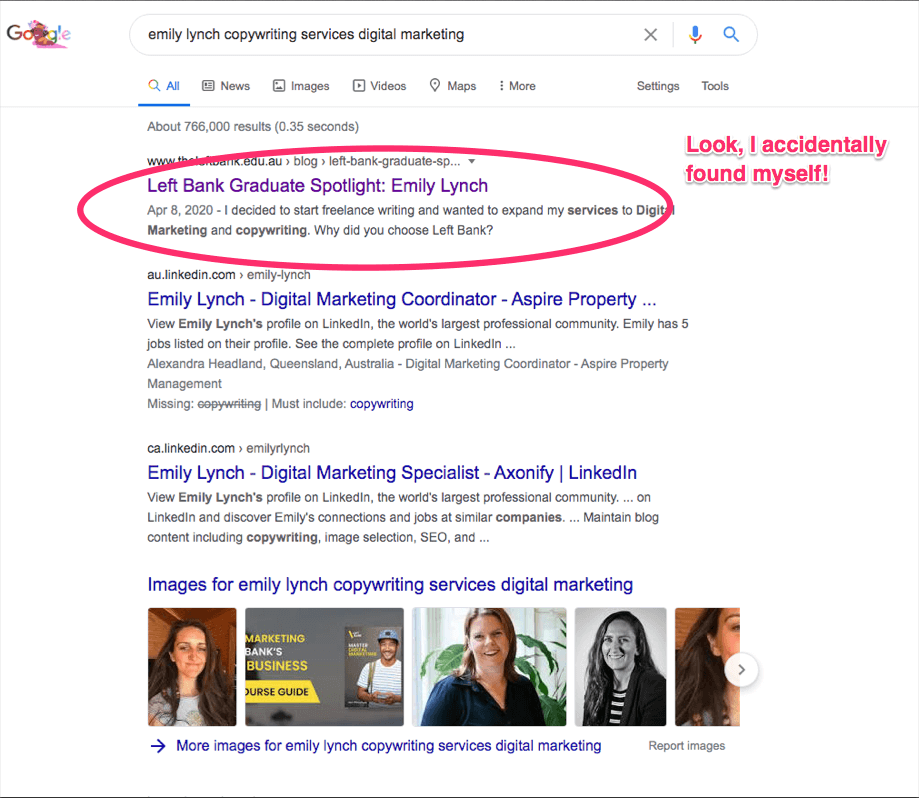The height and width of the screenshot is (798, 919).
Task: Click the Google doodle logo
Action: pos(39,34)
